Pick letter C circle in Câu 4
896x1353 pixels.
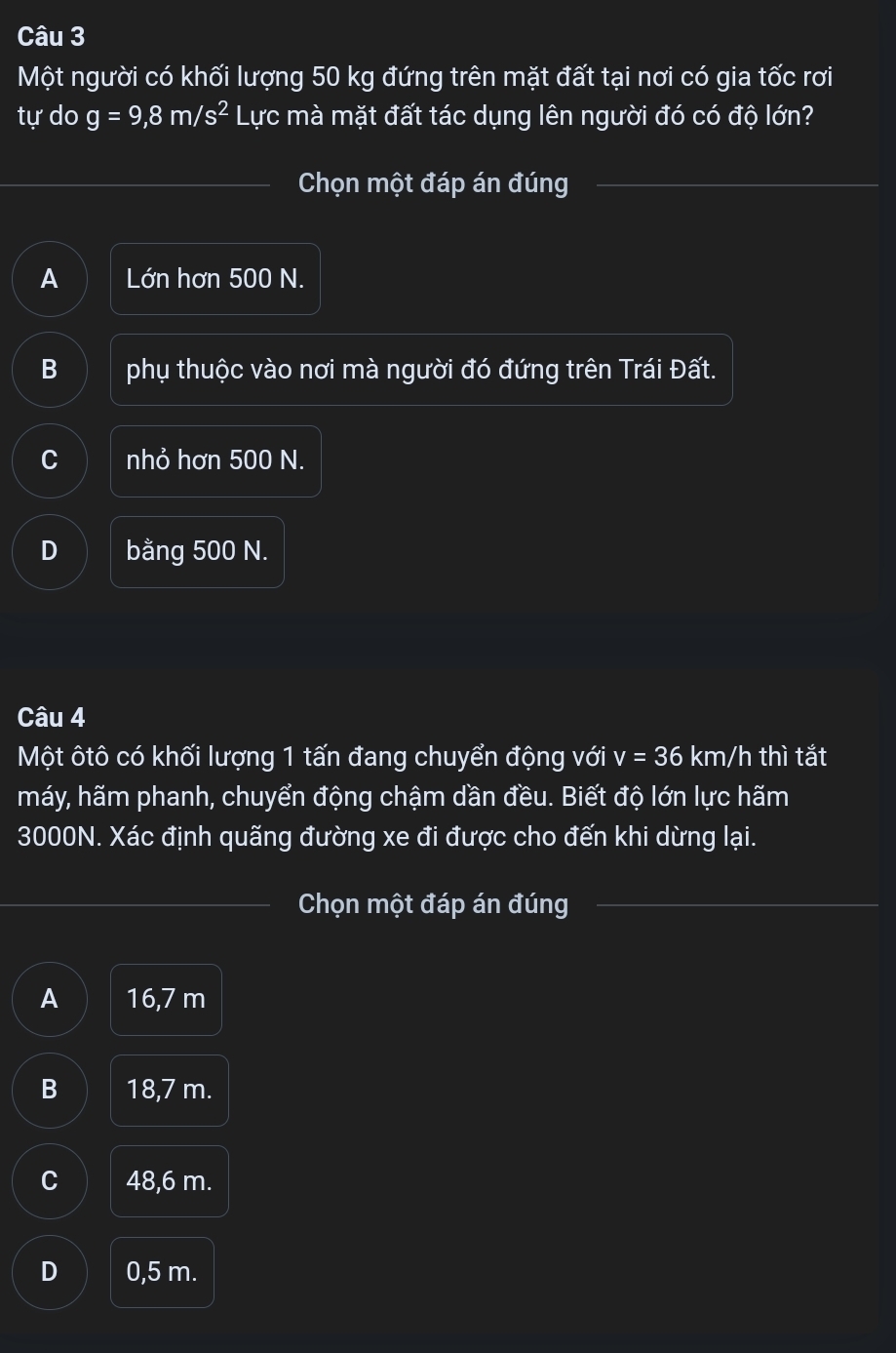click(x=50, y=1181)
